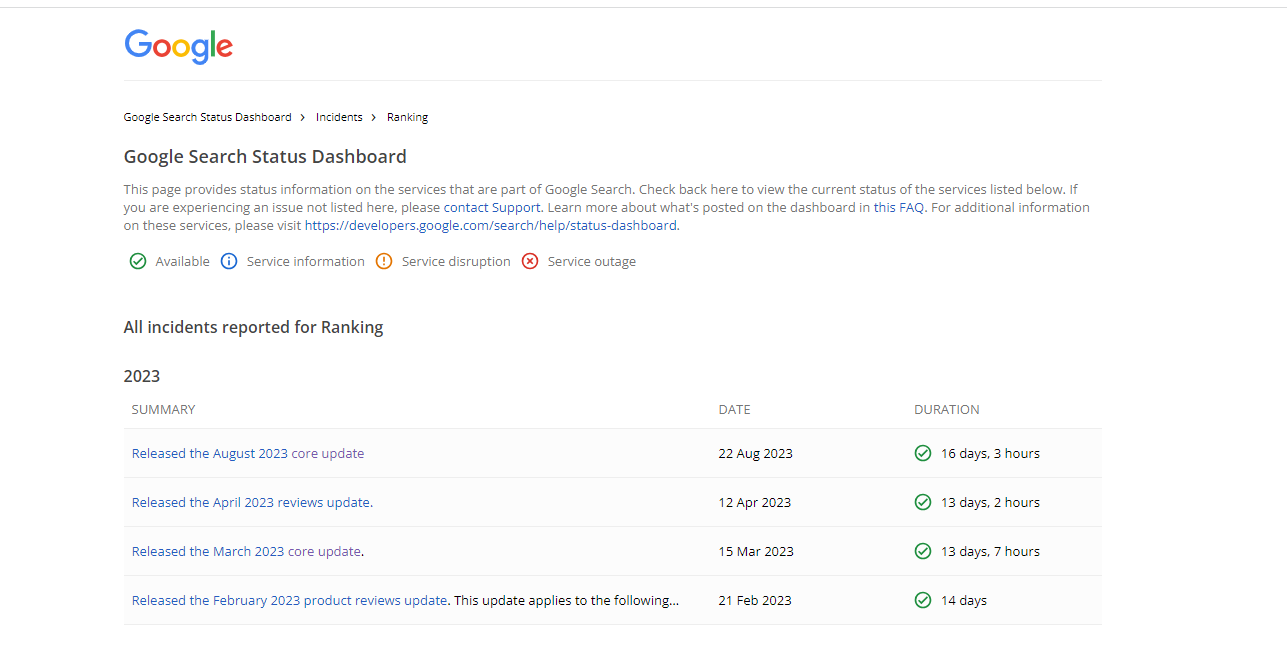1287x656 pixels.
Task: Click the red Service outage legend icon
Action: tap(530, 261)
